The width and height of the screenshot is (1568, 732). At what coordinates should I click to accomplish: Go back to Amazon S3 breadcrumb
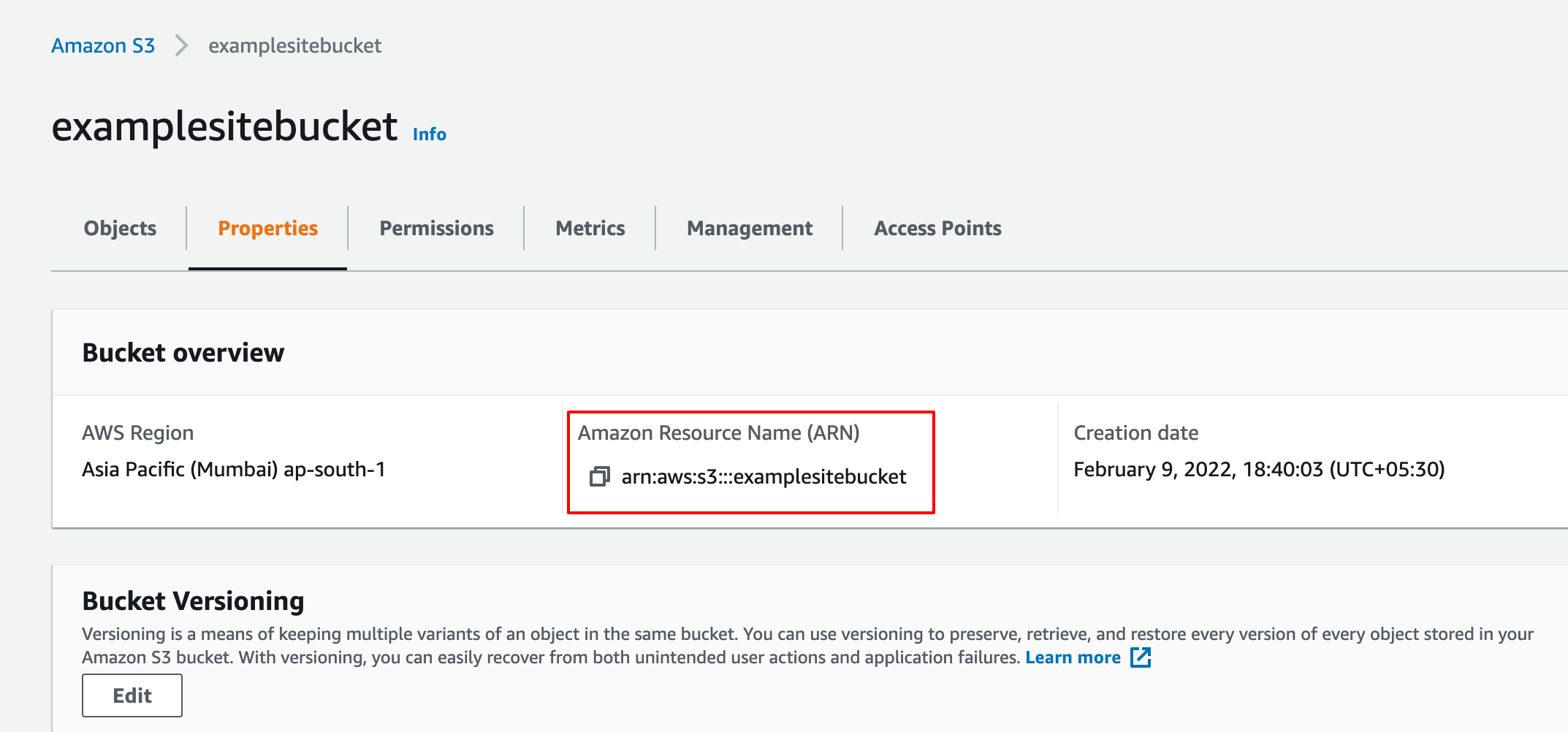[103, 46]
